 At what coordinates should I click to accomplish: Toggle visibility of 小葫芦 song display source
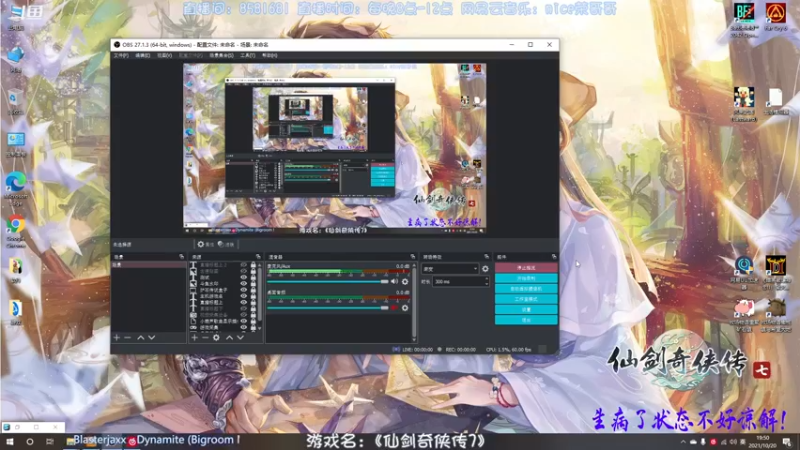coord(243,321)
